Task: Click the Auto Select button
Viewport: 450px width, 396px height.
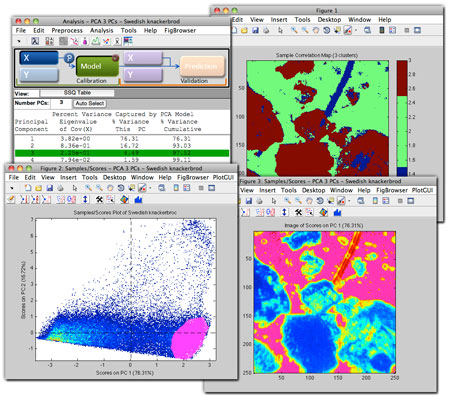Action: coord(89,103)
